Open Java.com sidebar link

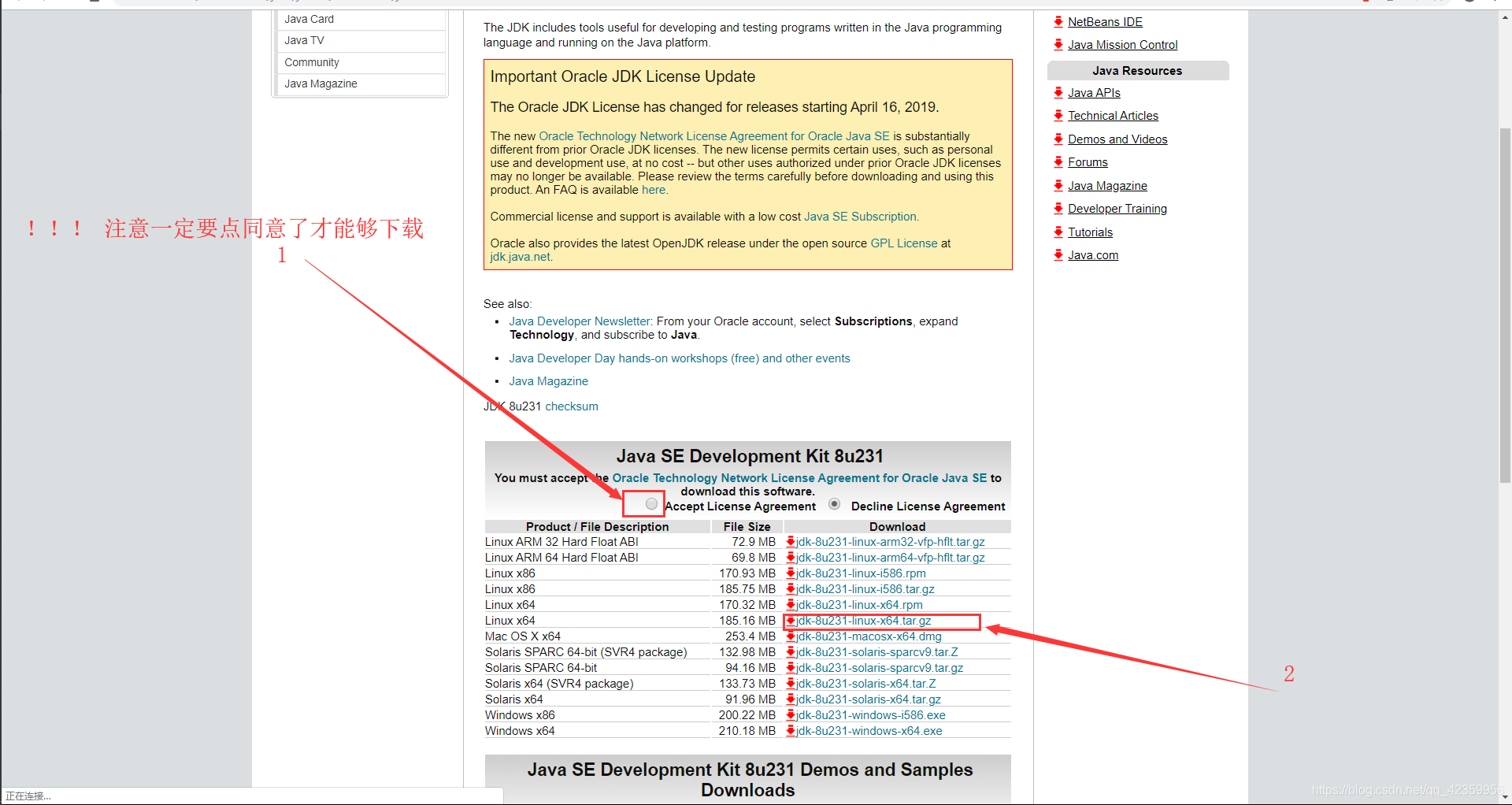click(x=1093, y=255)
